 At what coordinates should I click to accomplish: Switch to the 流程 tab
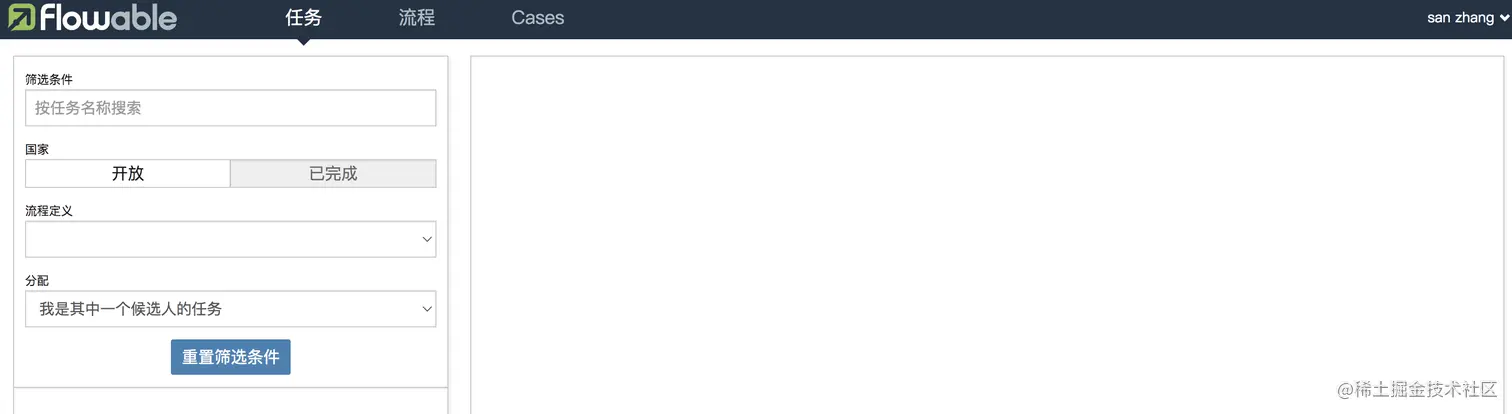tap(417, 18)
